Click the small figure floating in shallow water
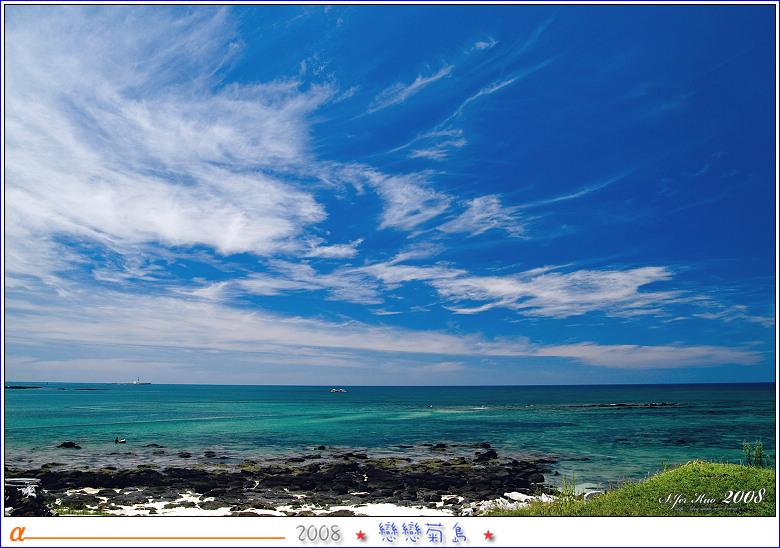780x548 pixels. tap(120, 439)
